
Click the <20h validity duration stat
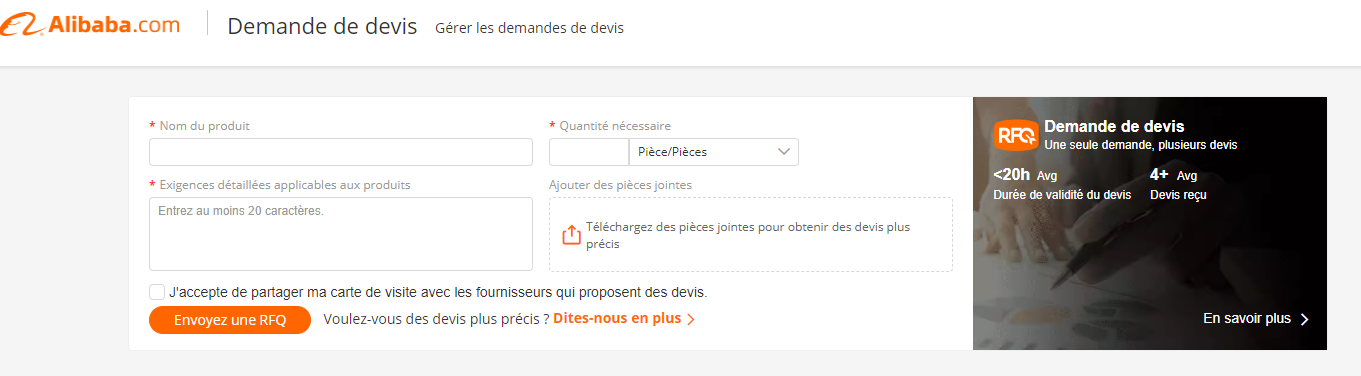[x=1062, y=184]
